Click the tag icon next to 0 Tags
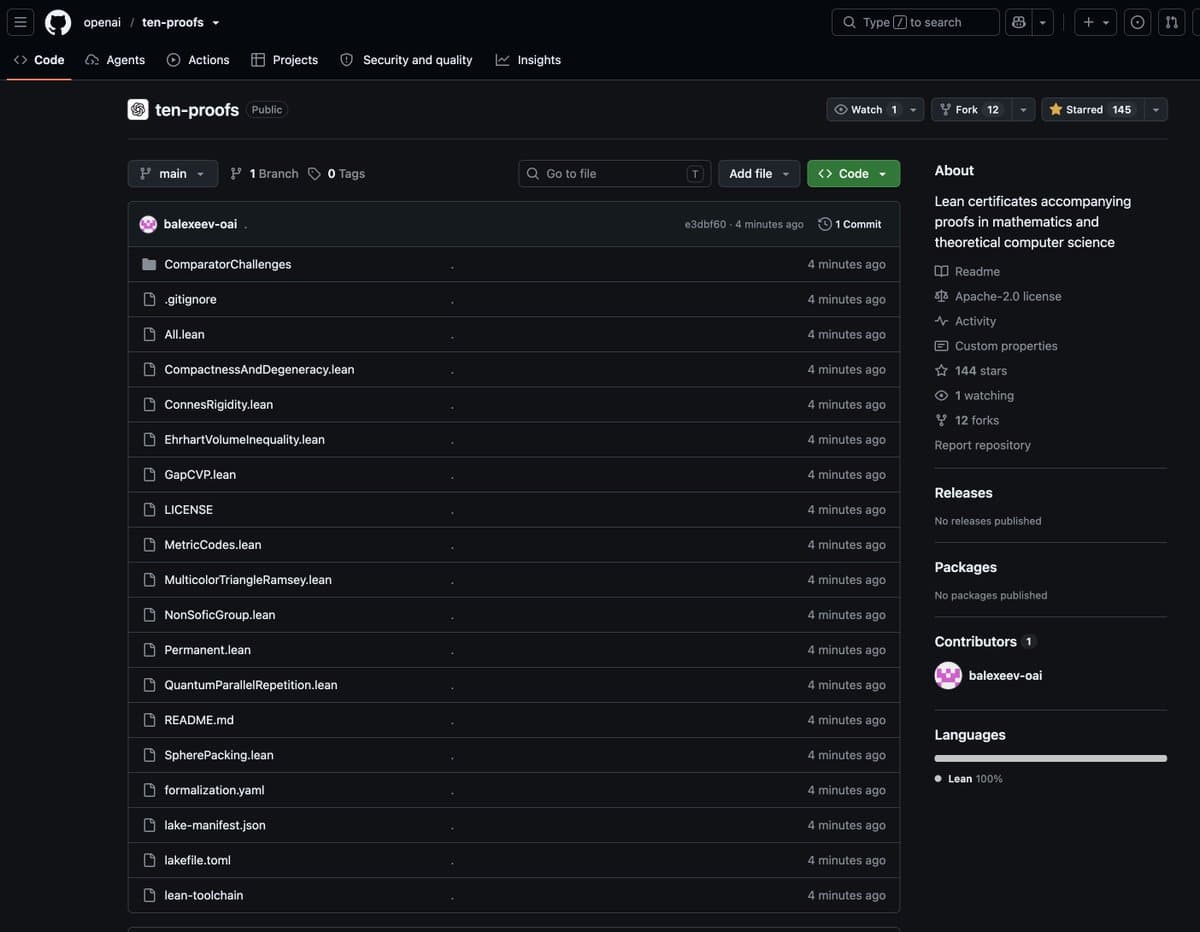Viewport: 1200px width, 932px height. coord(314,173)
